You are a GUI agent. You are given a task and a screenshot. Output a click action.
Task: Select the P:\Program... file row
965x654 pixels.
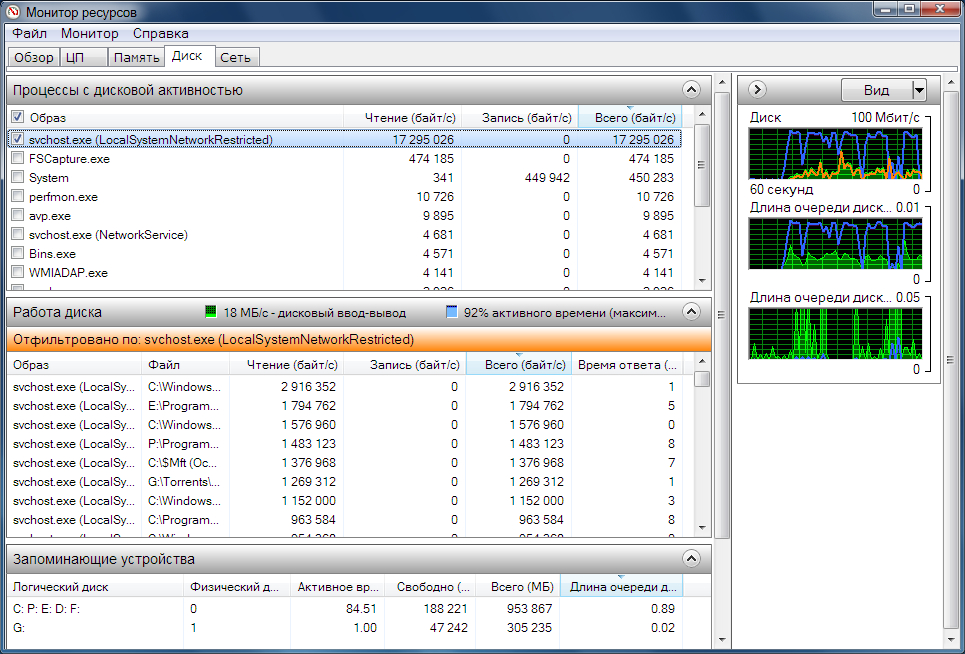[x=346, y=444]
